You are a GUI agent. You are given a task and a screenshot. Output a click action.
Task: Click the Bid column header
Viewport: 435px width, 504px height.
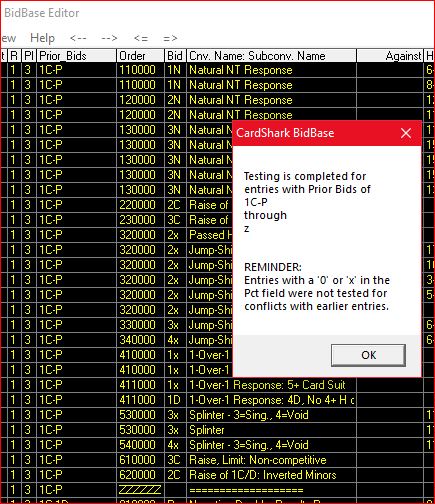pyautogui.click(x=175, y=56)
